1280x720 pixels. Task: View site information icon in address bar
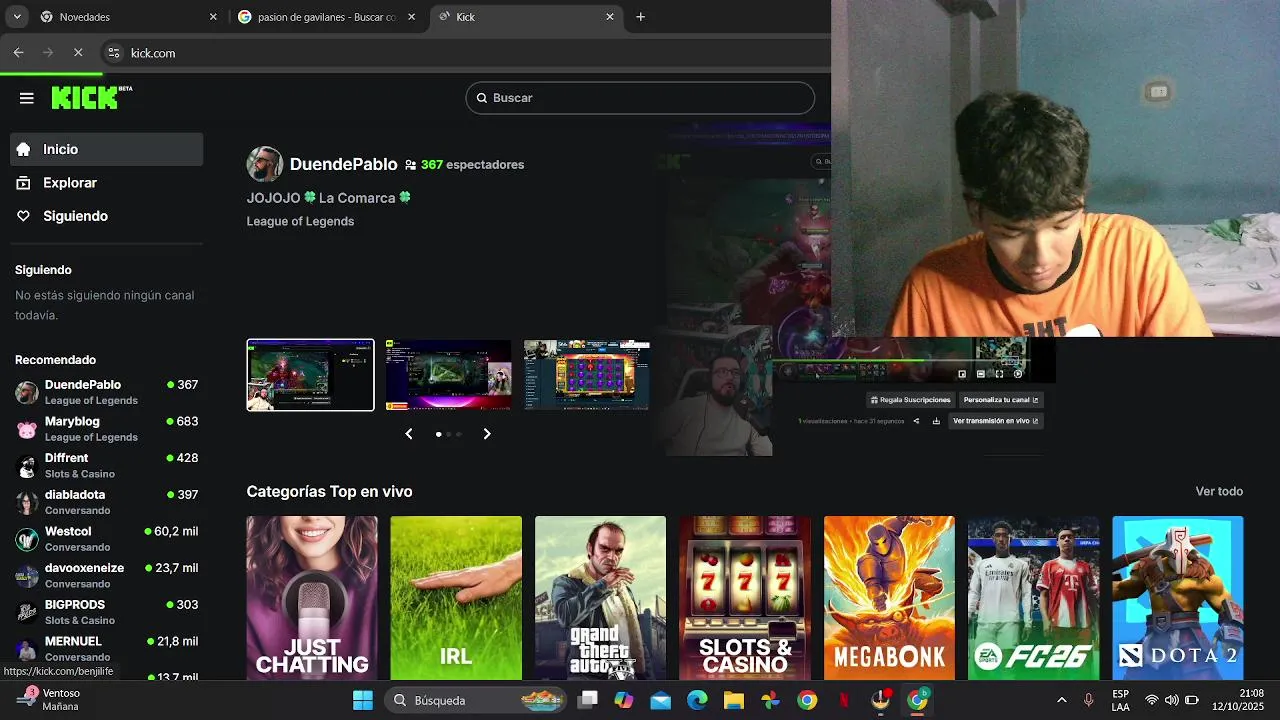click(114, 53)
